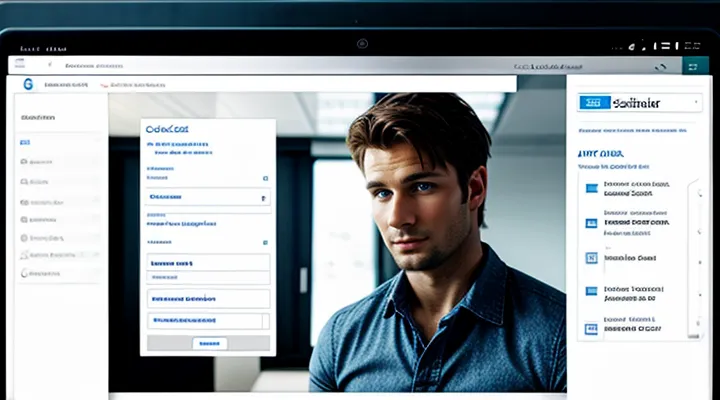Click the refresh icon beside the teal button
The height and width of the screenshot is (400, 720).
coord(660,66)
